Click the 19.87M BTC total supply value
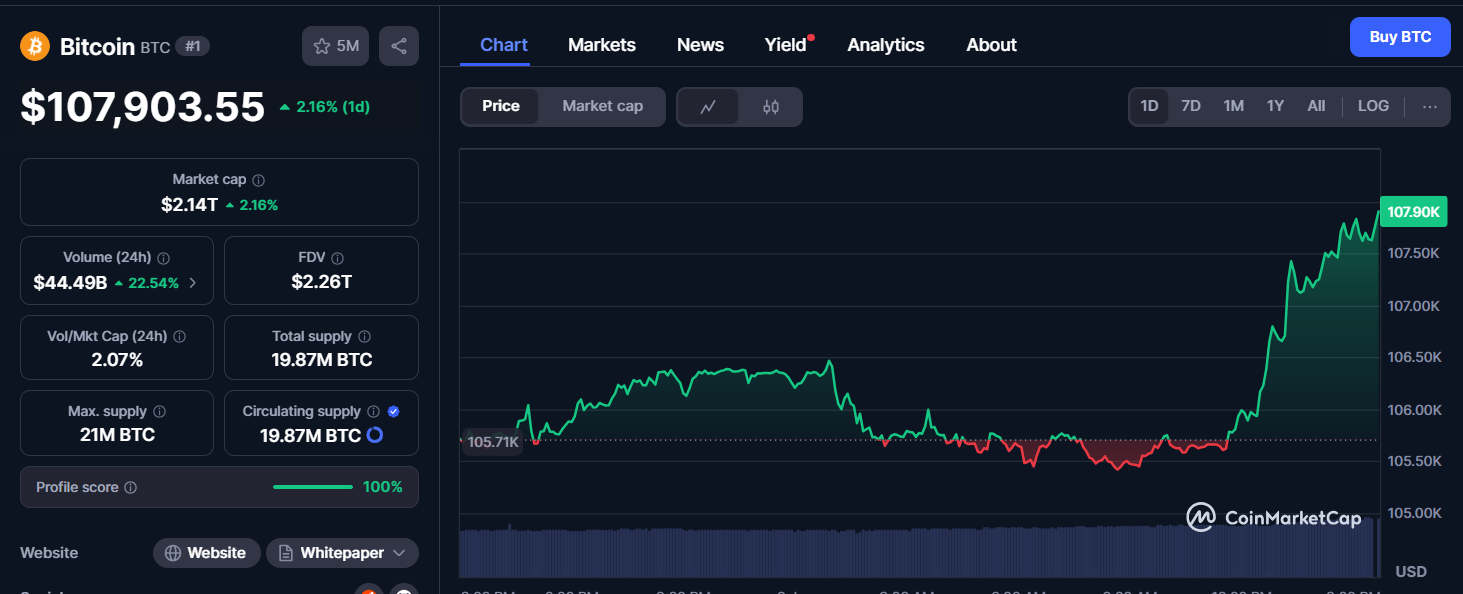This screenshot has height=594, width=1463. click(321, 360)
